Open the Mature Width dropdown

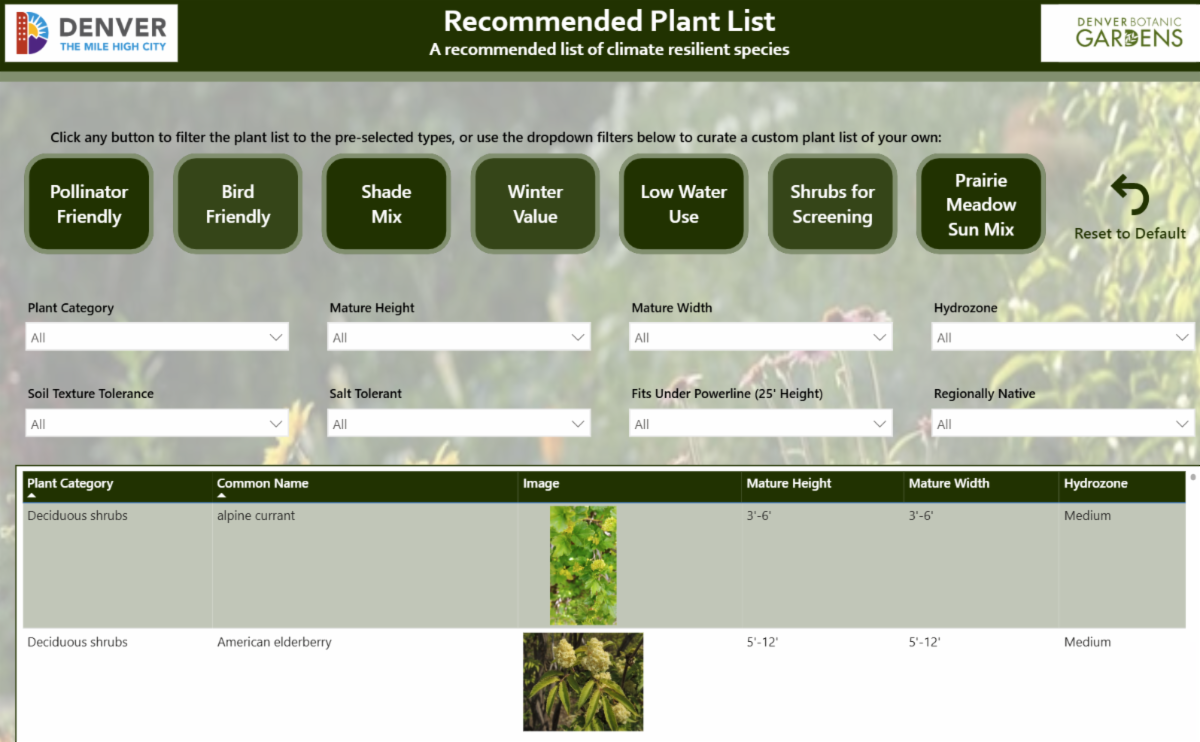click(x=761, y=337)
